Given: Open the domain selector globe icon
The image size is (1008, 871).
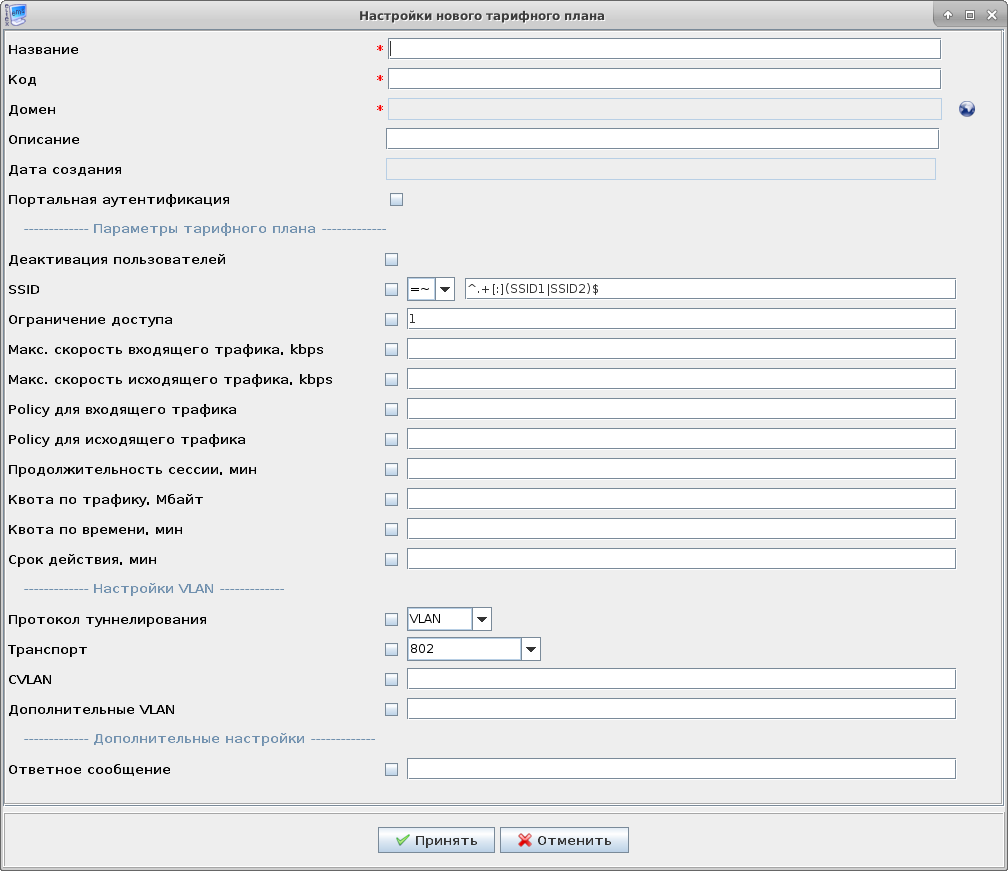Looking at the screenshot, I should 966,109.
